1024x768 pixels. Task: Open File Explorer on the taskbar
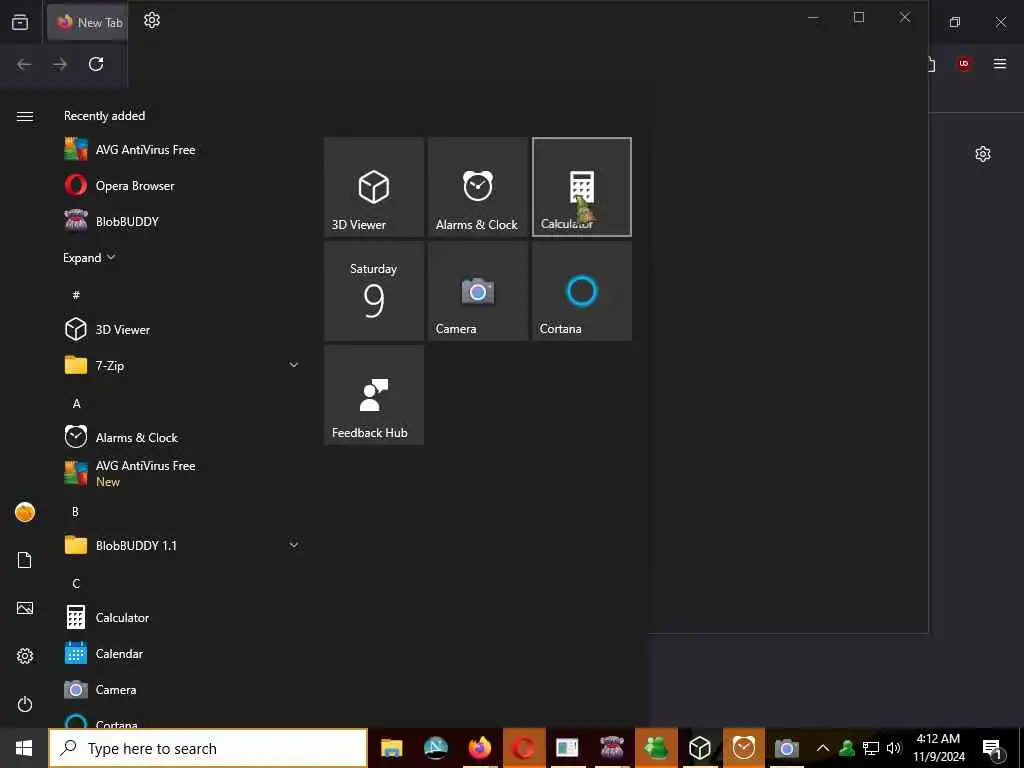[392, 748]
